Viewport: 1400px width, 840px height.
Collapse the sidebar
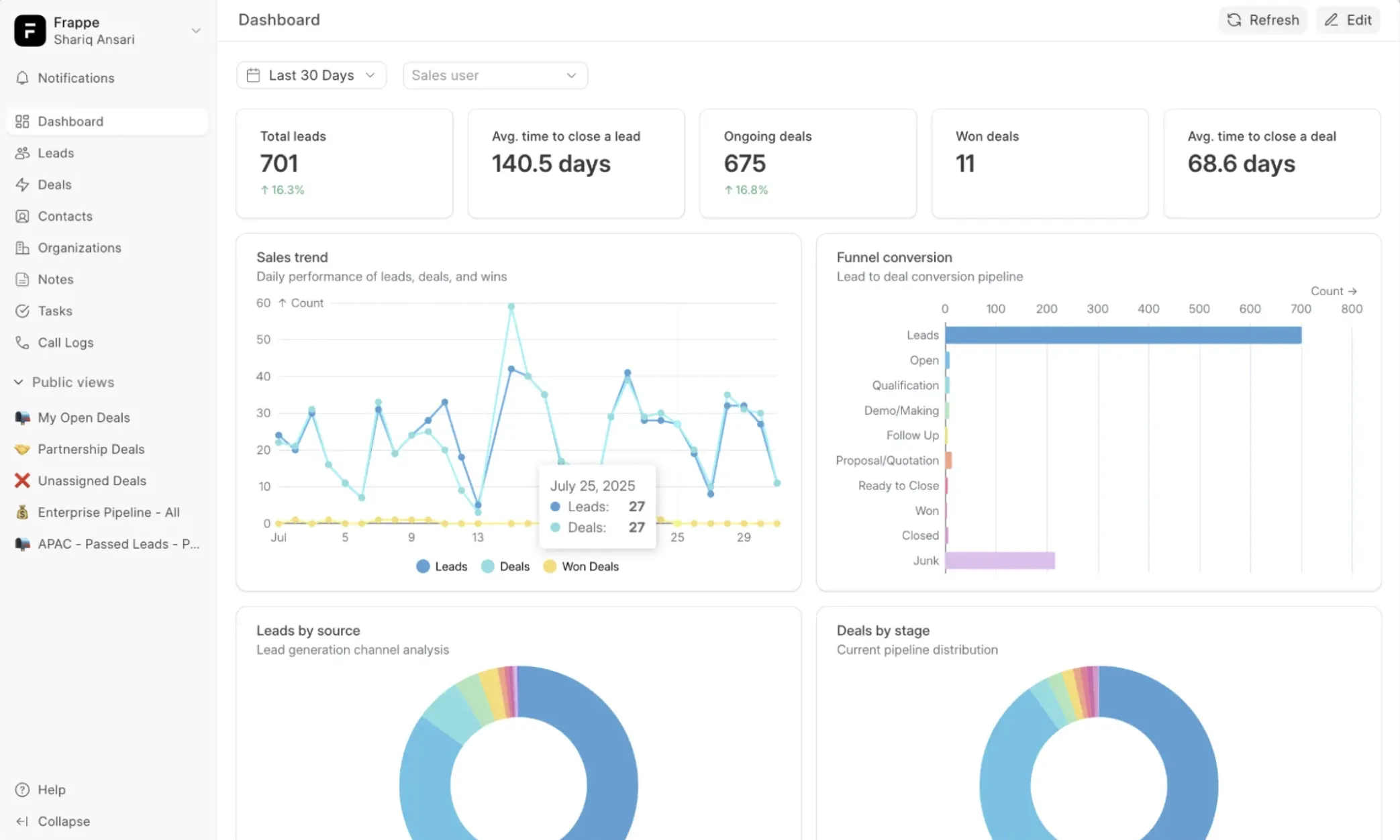coord(107,821)
